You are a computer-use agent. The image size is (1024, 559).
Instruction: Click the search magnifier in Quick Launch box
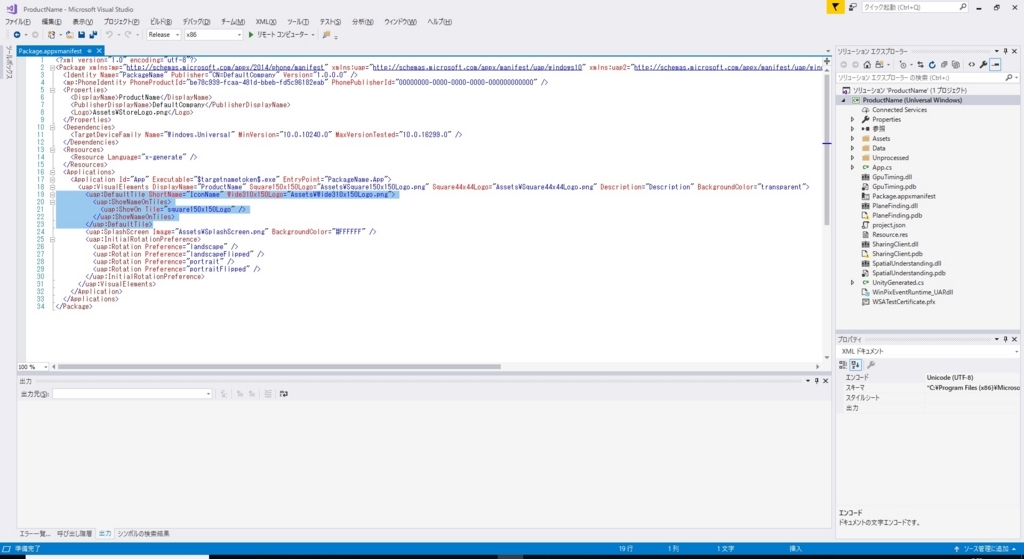click(962, 7)
